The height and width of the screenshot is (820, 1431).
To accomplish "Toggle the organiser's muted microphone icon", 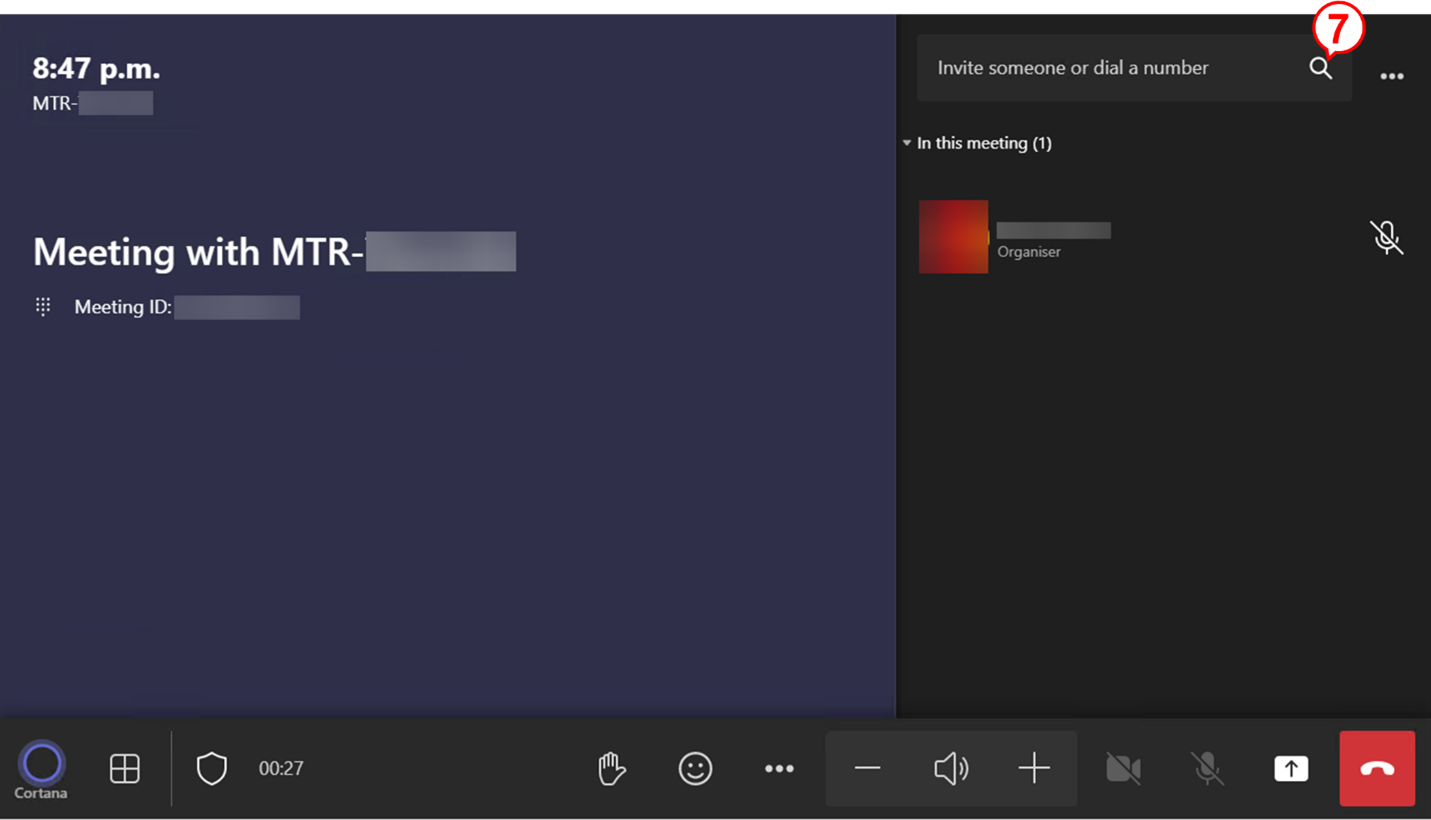I will click(1386, 237).
